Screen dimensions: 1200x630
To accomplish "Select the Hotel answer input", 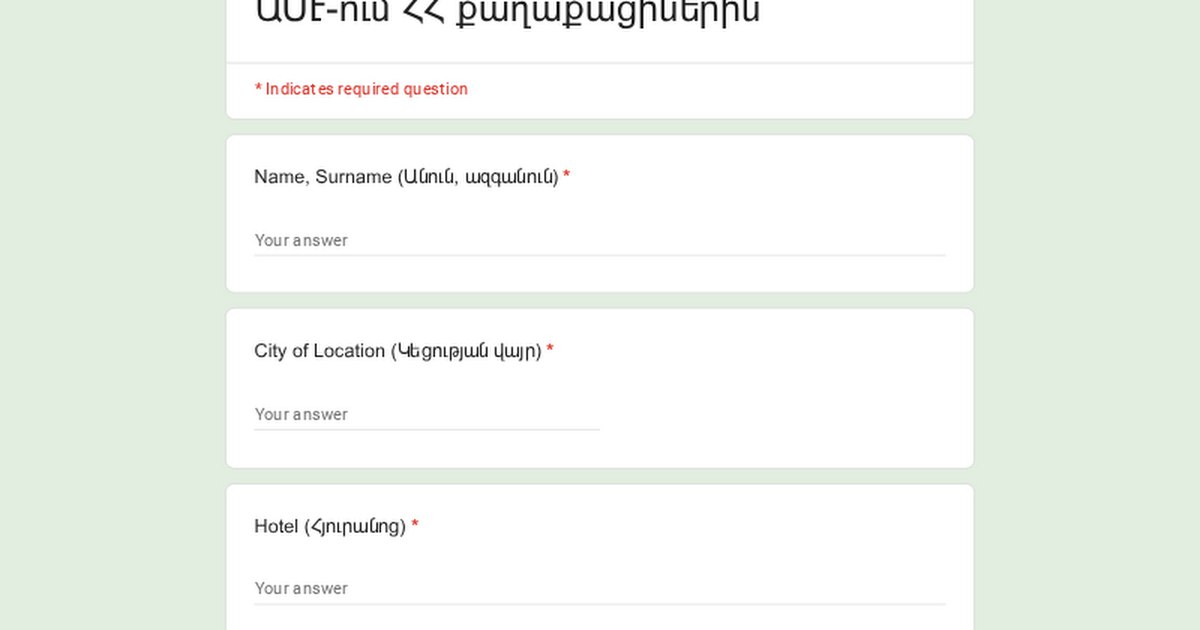I will click(599, 588).
